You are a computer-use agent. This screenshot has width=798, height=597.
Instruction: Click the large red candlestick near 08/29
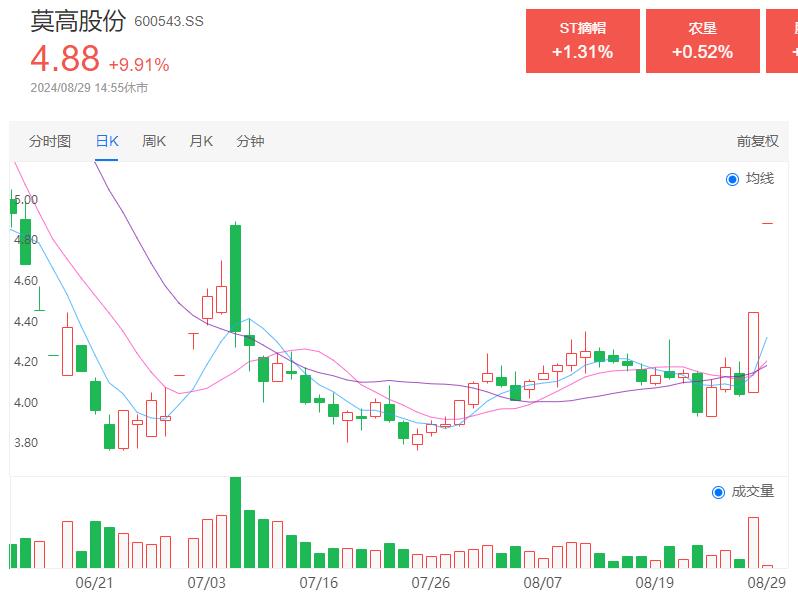(x=753, y=351)
